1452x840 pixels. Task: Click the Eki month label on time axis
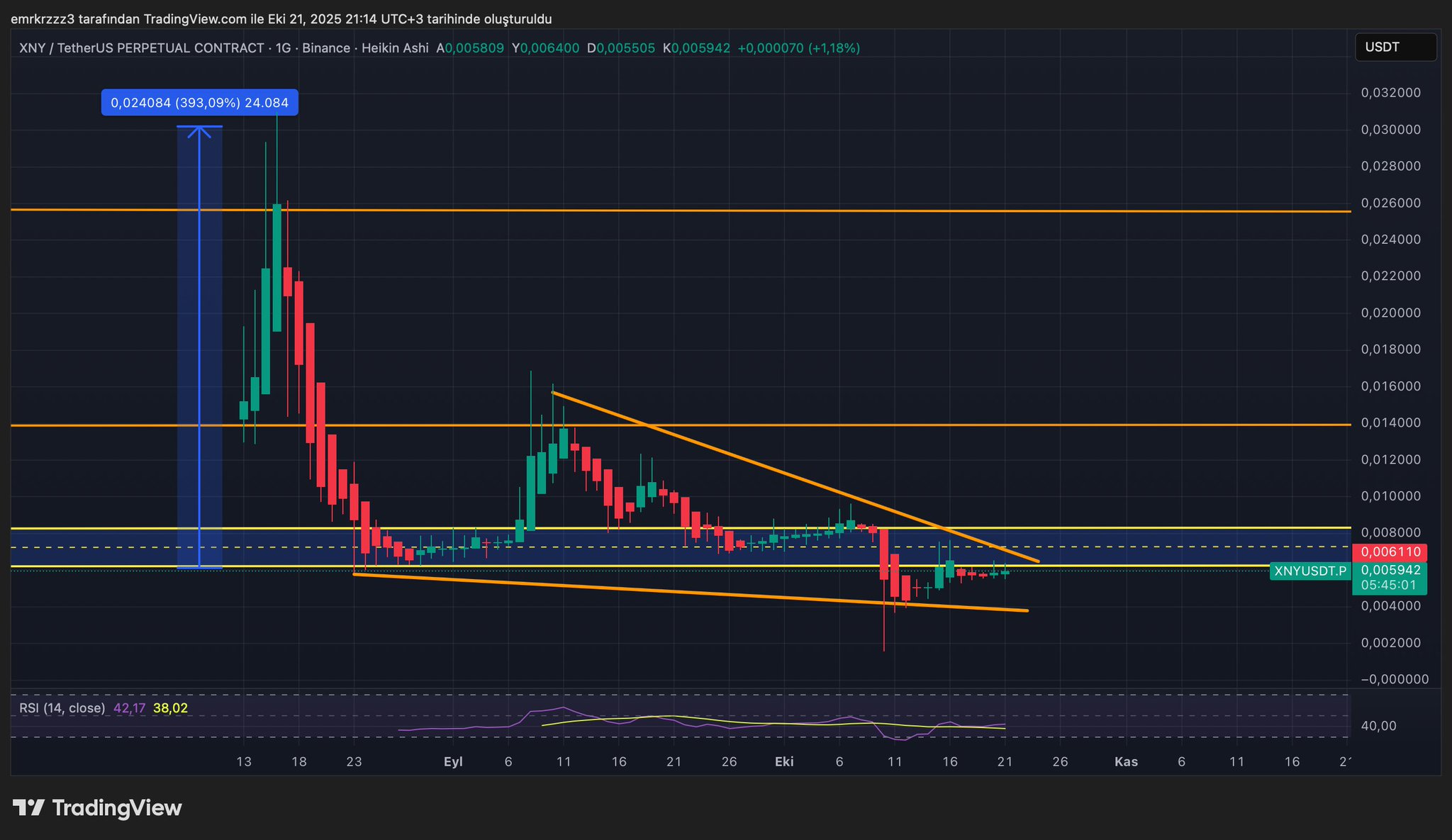pos(784,762)
